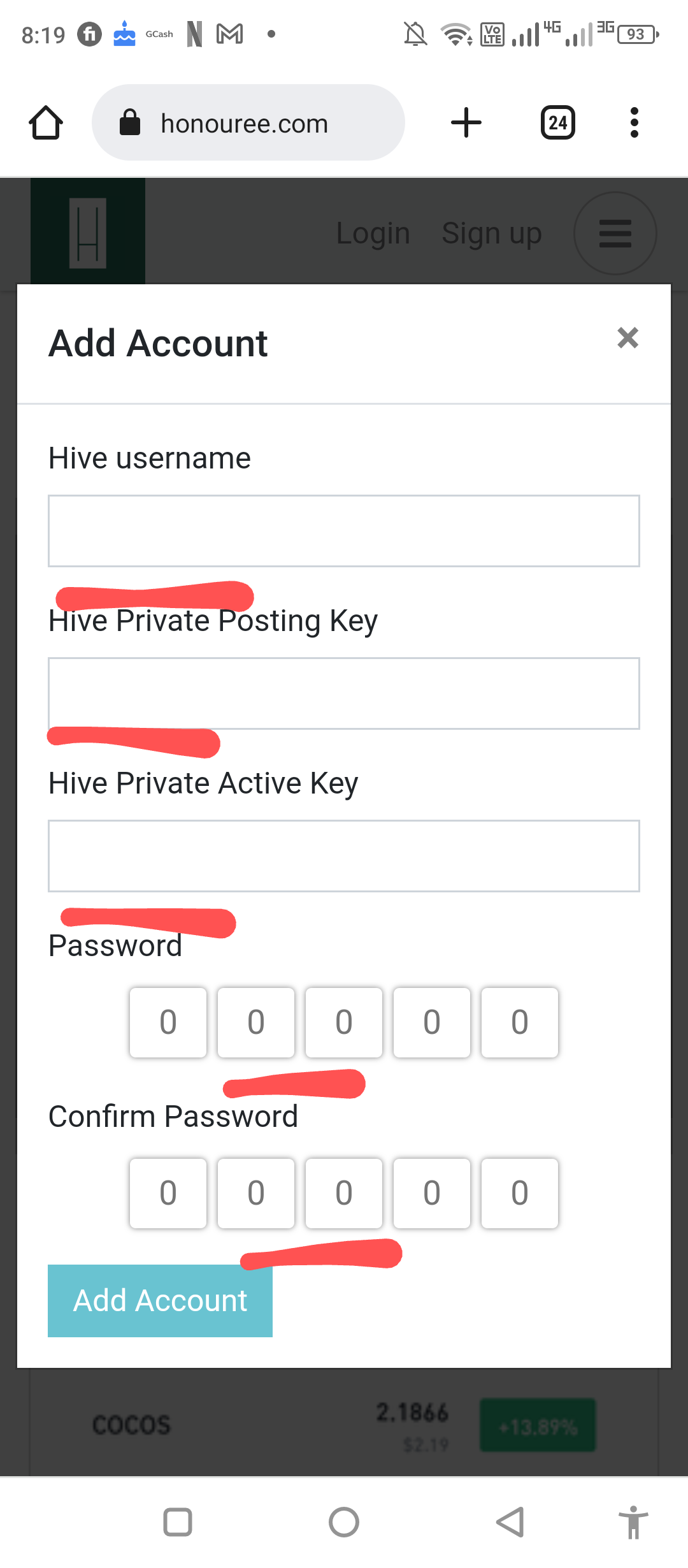This screenshot has height=1568, width=688.
Task: Tap the browser home icon
Action: click(x=46, y=122)
